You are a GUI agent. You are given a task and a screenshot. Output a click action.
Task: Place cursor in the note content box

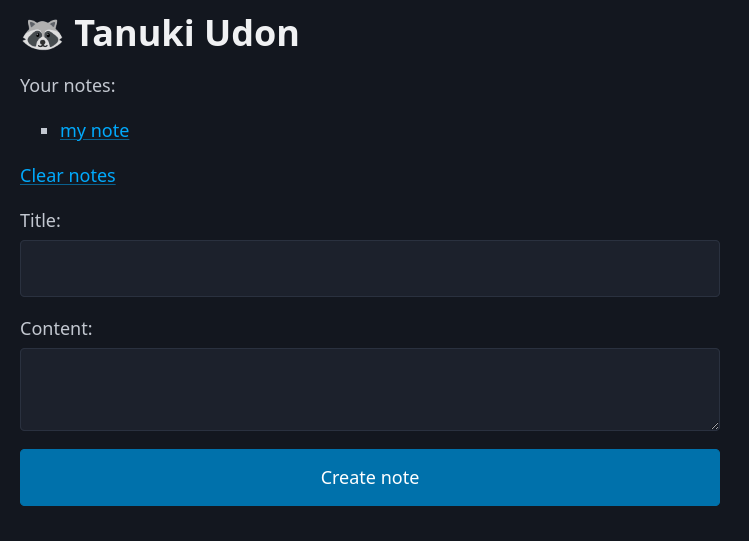pos(370,389)
